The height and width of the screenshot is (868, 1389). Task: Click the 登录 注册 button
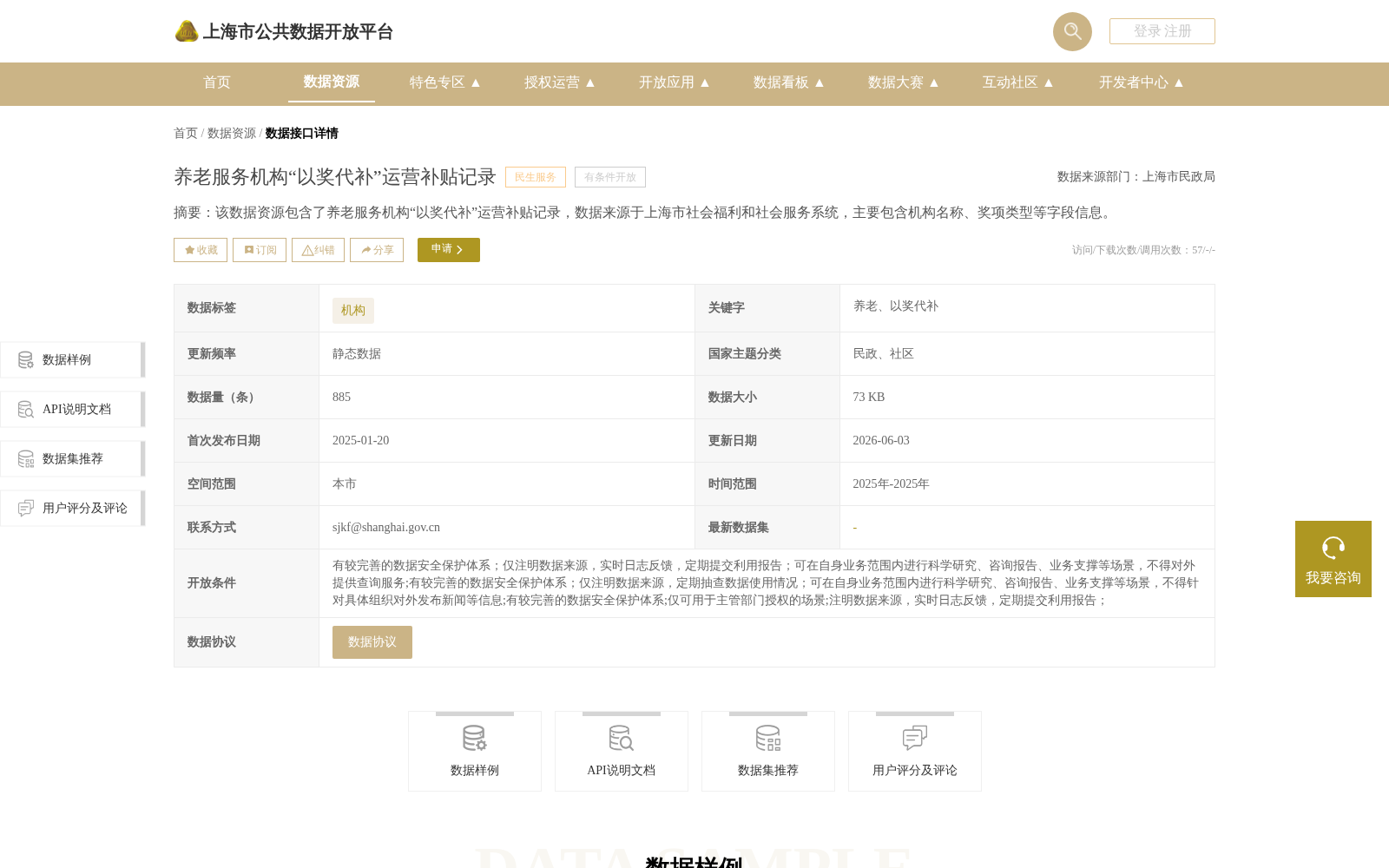[x=1162, y=31]
